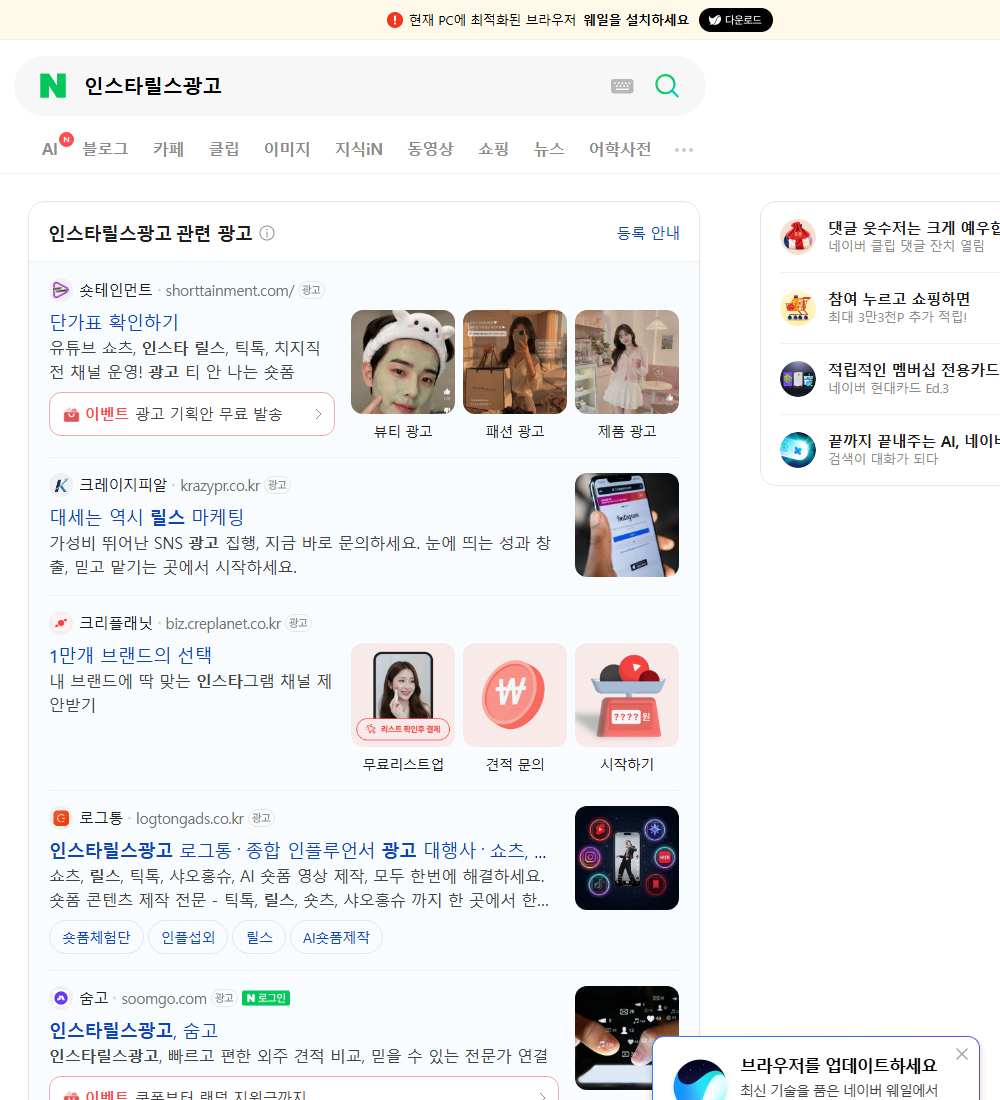Switch to the AI tab
The width and height of the screenshot is (1000, 1100).
[50, 149]
